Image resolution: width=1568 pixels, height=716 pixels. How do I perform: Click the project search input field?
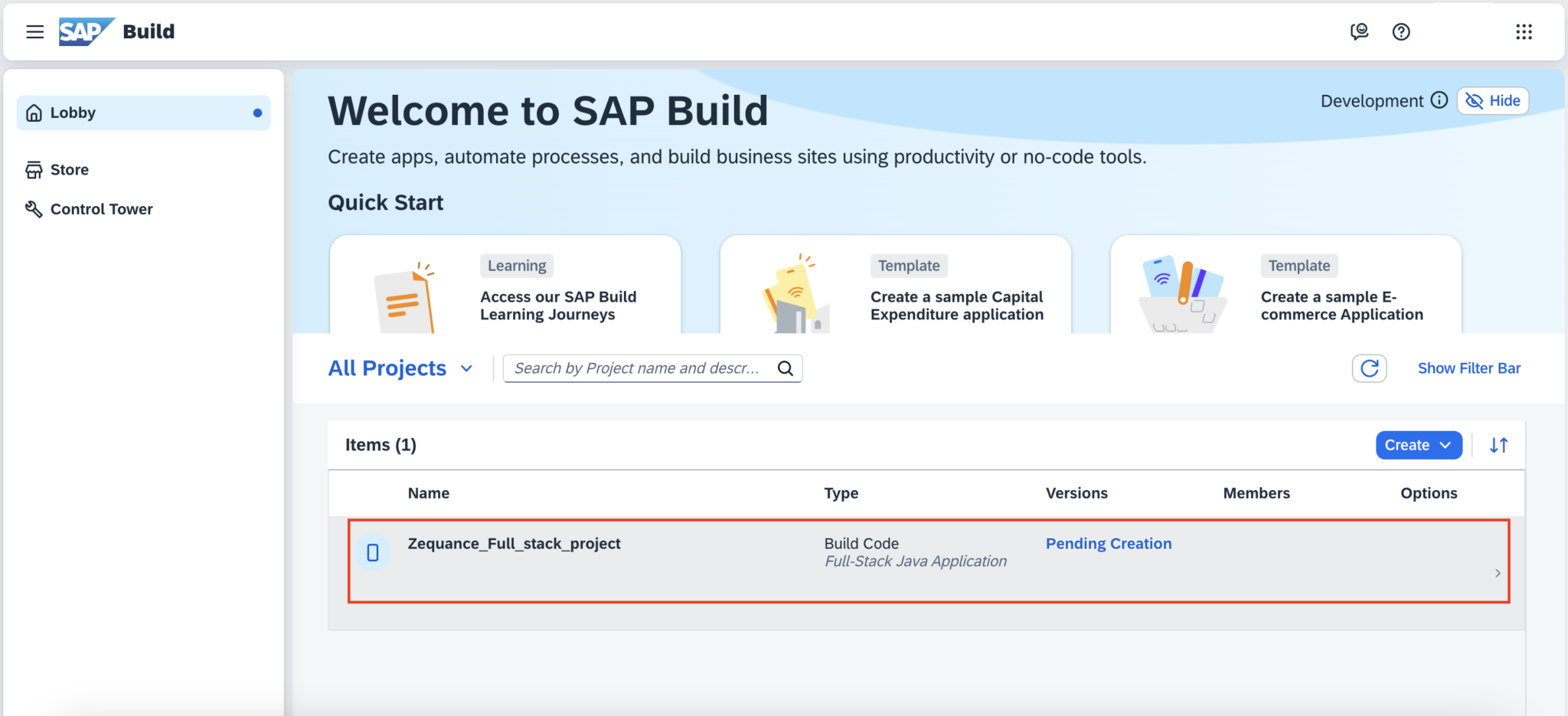point(643,368)
